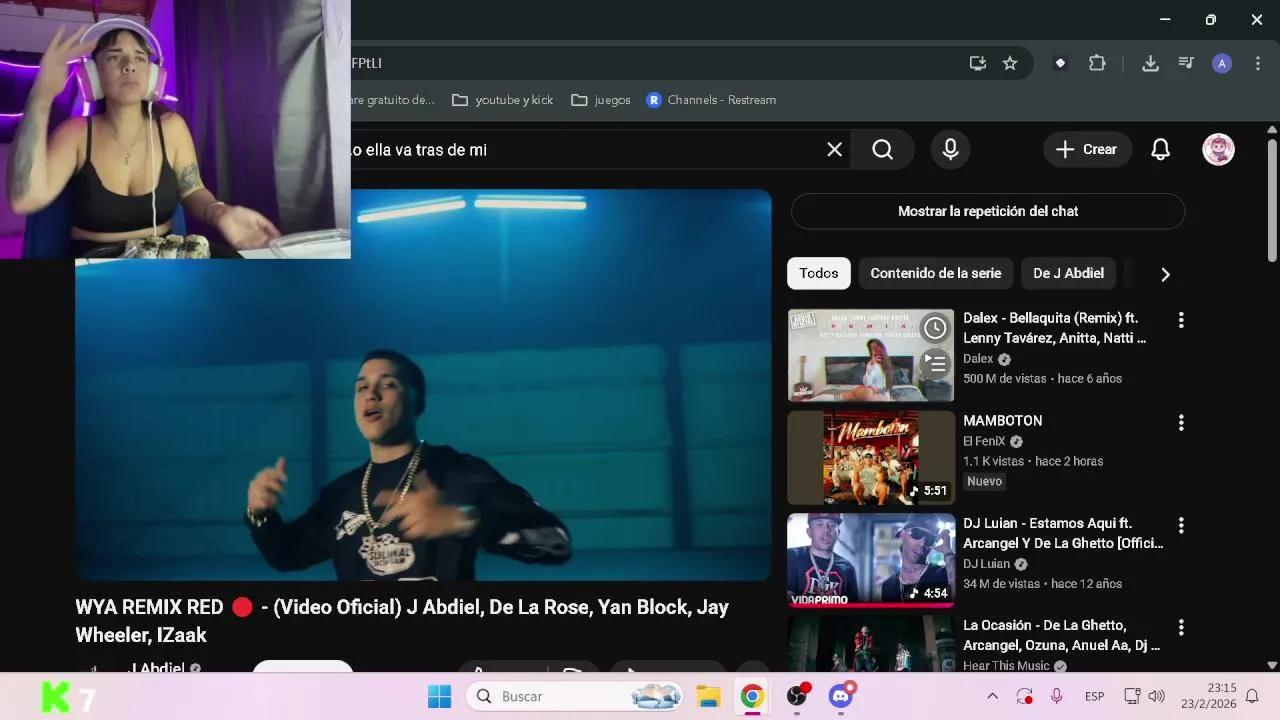Open the Chrome extensions puzzle icon

point(1097,63)
